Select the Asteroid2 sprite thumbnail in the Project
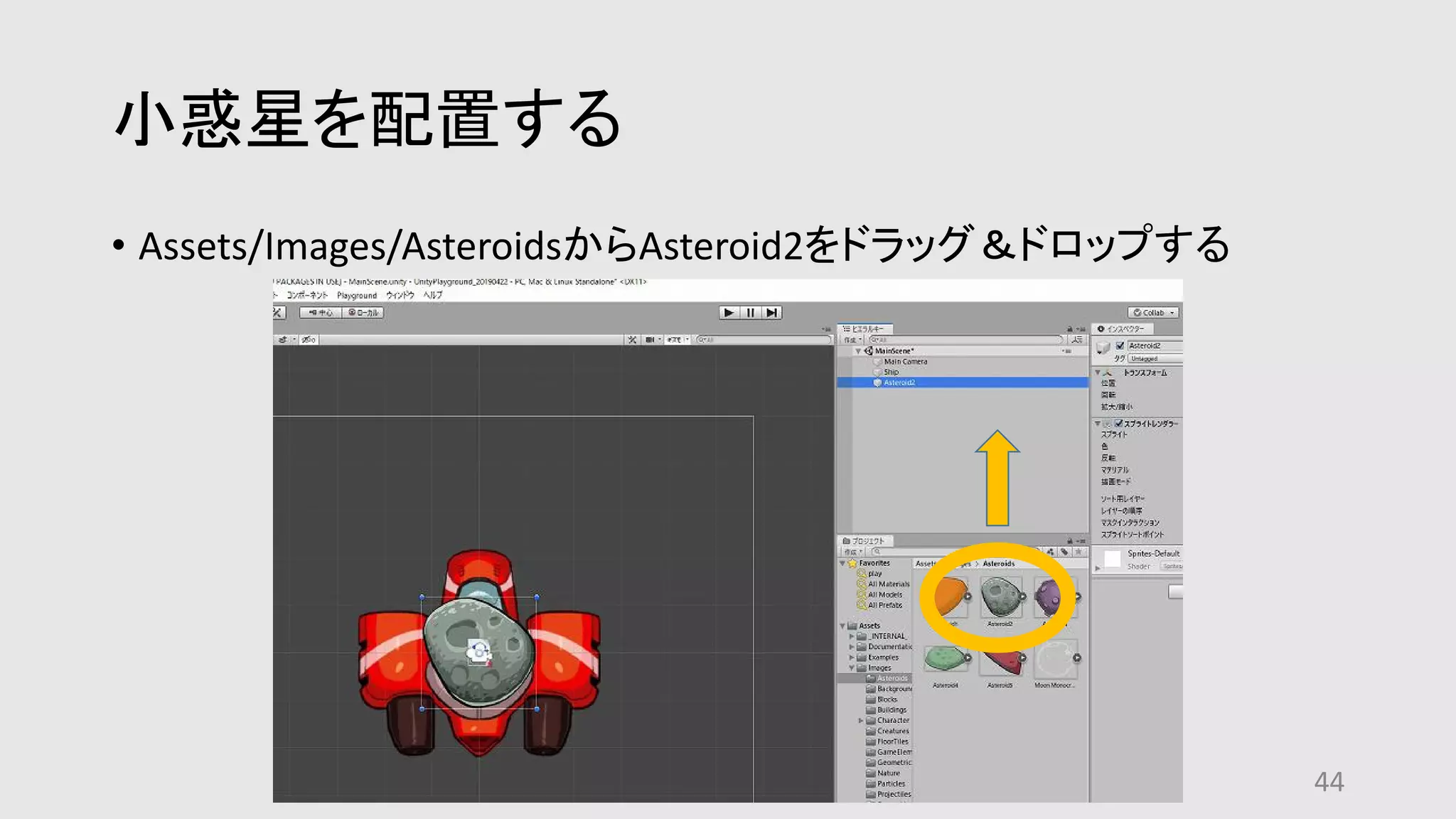 [1000, 597]
